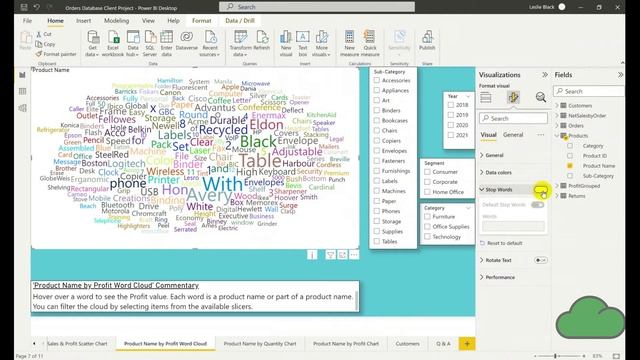Toggle Default Stop Words switch
Viewport: 640px width, 360px height.
(x=538, y=205)
